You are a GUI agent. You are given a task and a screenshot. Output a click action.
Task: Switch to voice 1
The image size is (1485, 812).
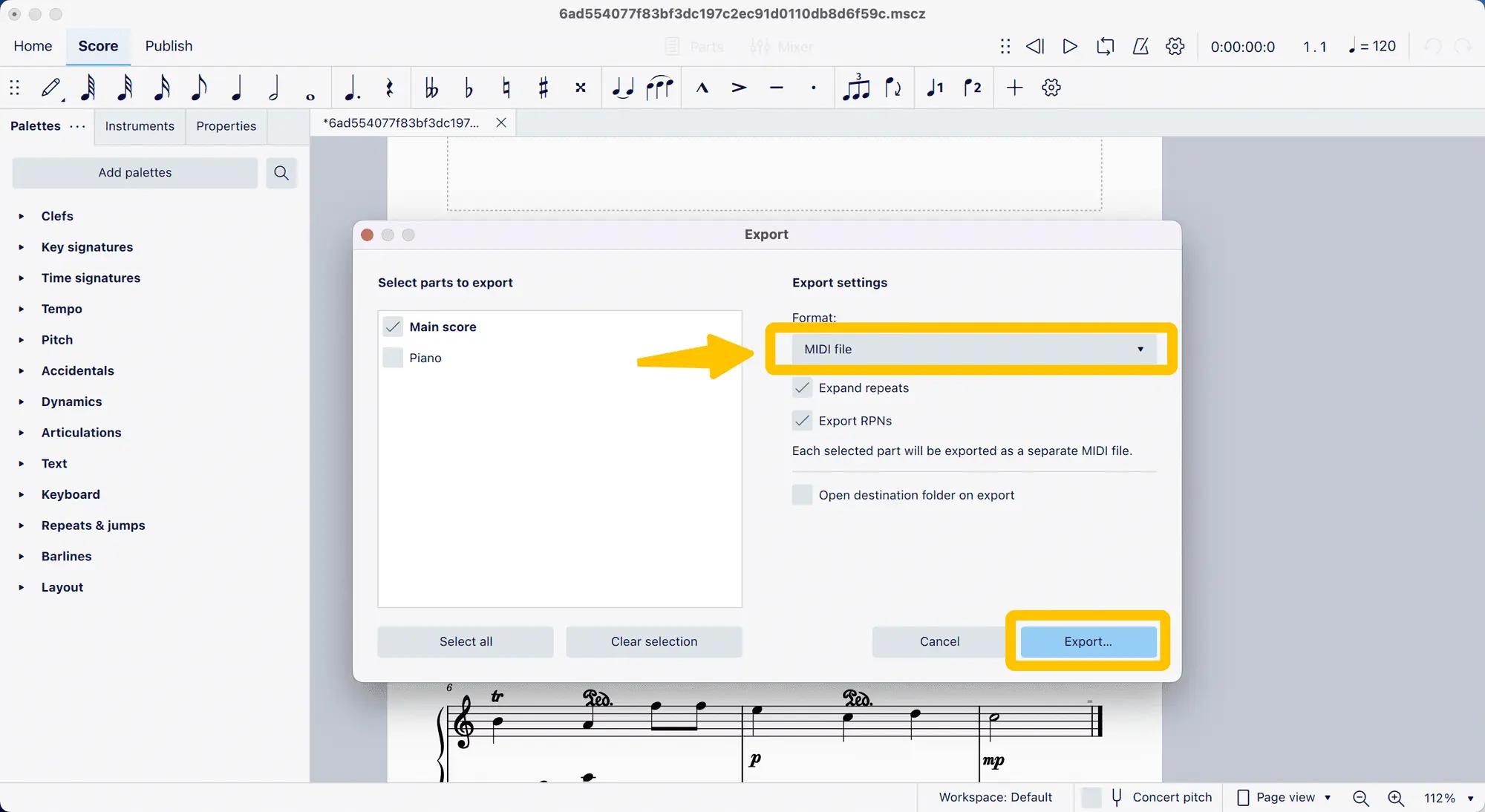coord(936,88)
